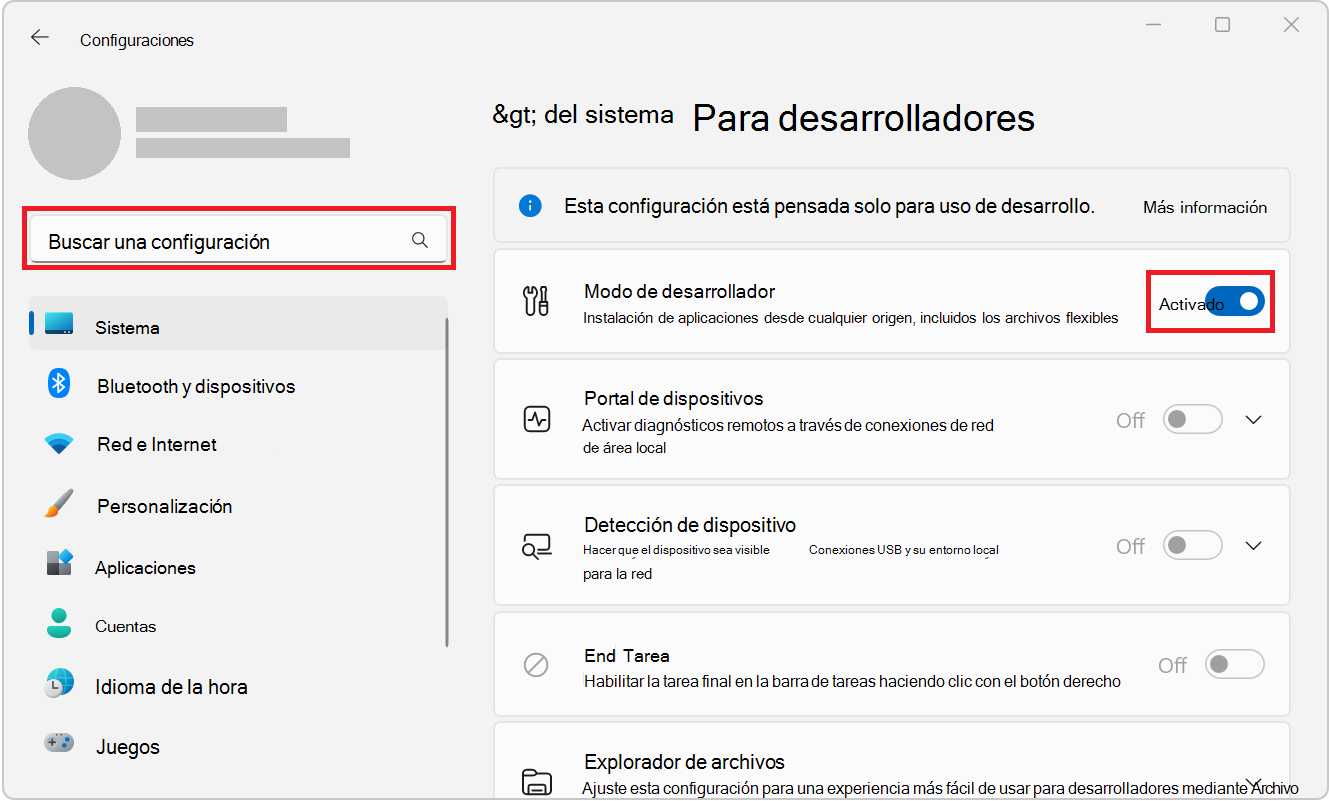This screenshot has height=801, width=1329.
Task: Expand the Portal de dispositivos section
Action: coord(1253,419)
